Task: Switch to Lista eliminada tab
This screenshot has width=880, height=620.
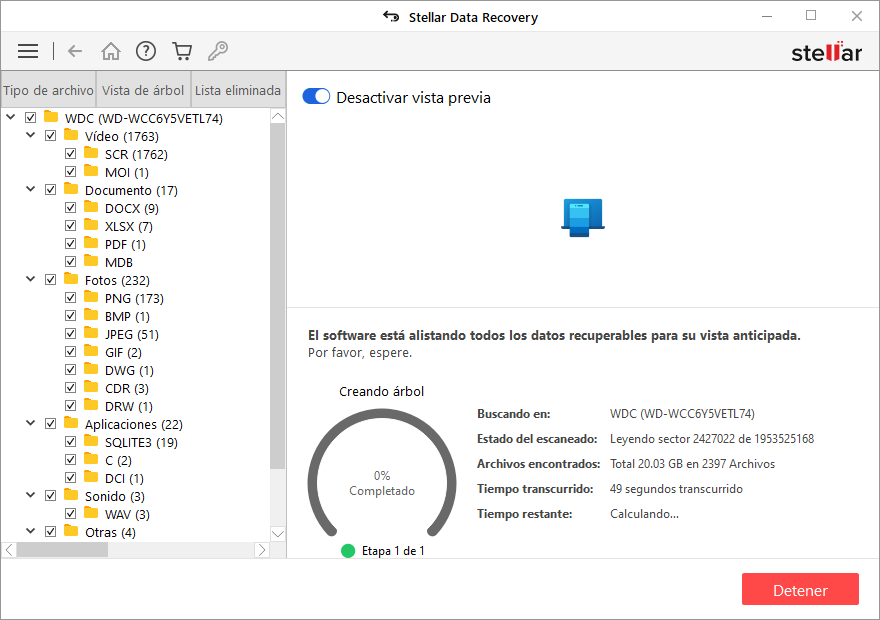Action: tap(238, 90)
